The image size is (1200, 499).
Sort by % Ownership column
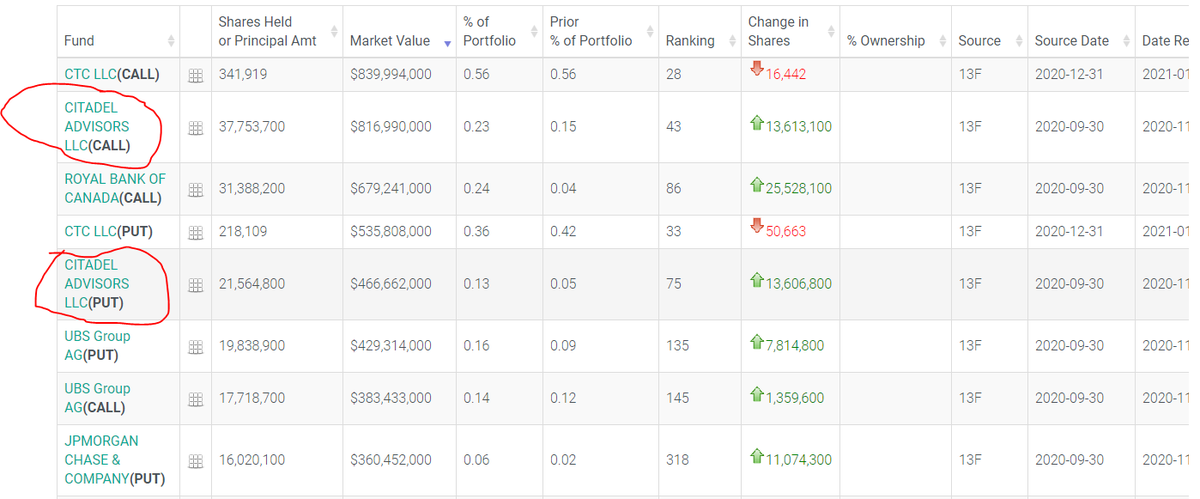(x=942, y=41)
